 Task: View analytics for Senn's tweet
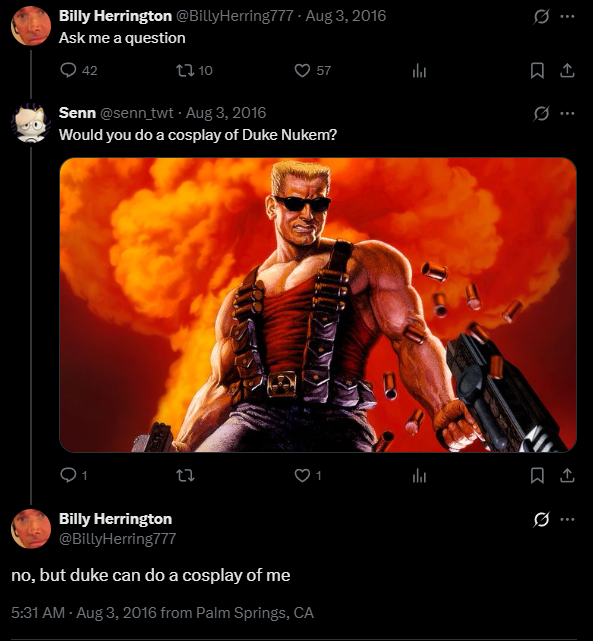[419, 476]
